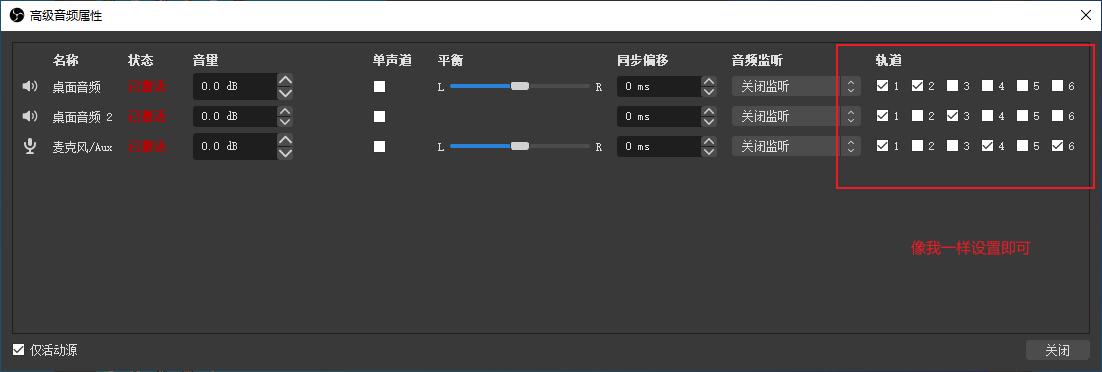Enable track 6 for 桌面音频 2
The width and height of the screenshot is (1102, 372).
[x=1058, y=116]
